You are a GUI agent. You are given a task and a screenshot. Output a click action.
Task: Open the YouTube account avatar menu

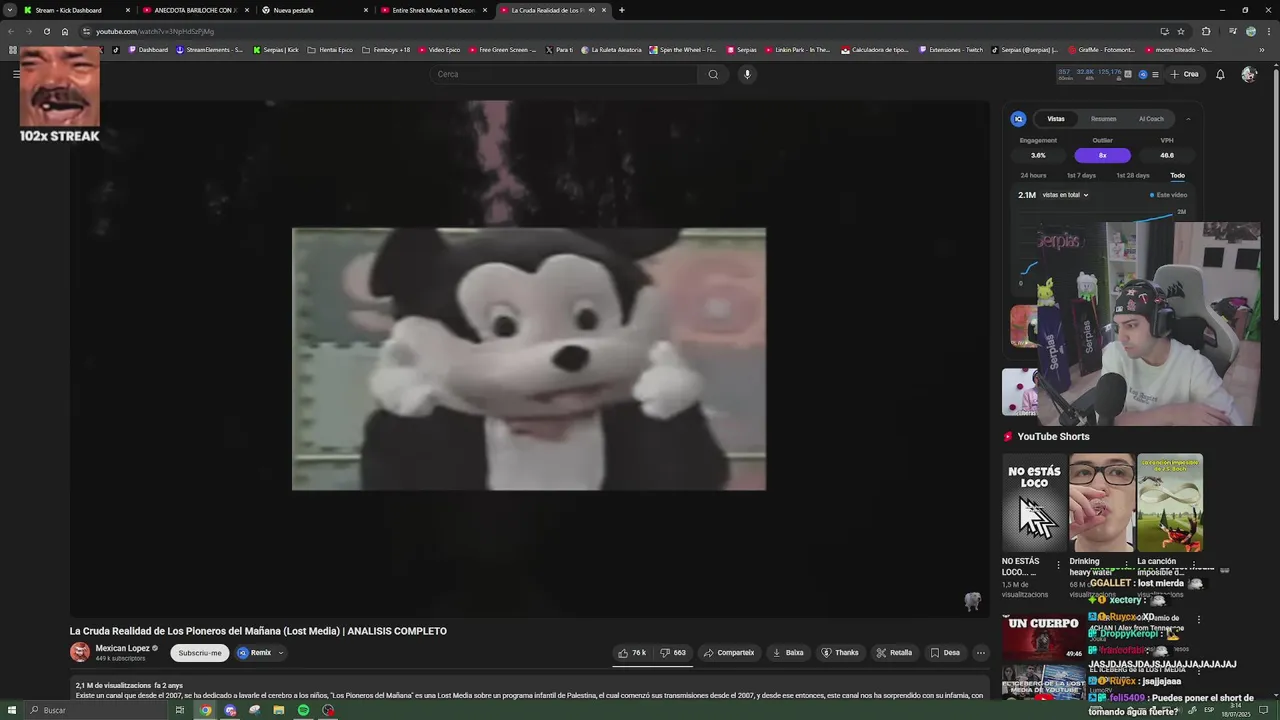1248,74
